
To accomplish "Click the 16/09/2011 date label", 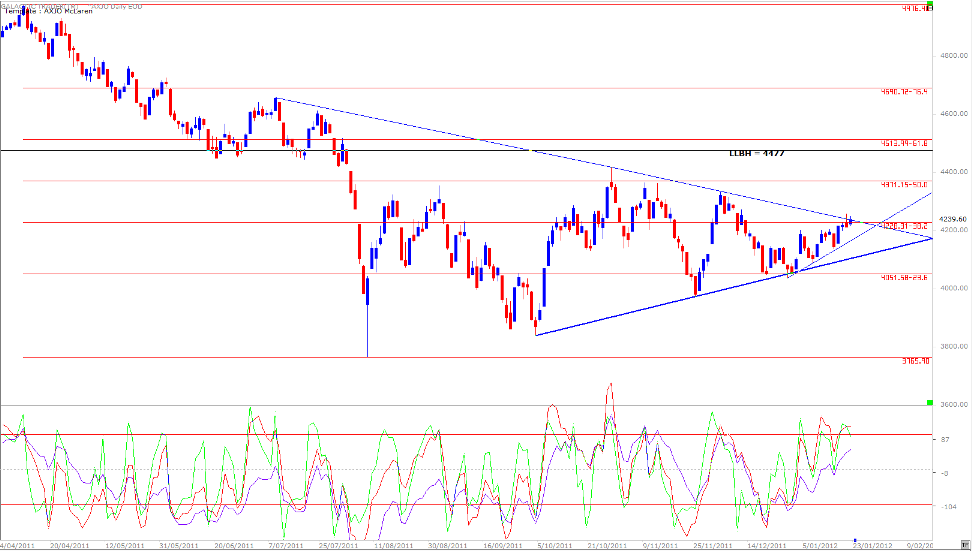I will [504, 546].
